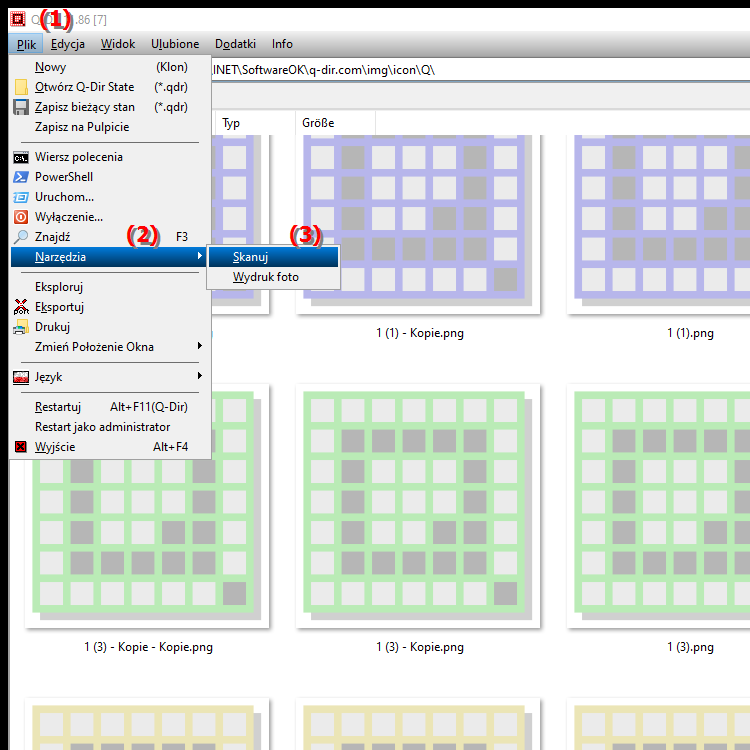Open the Dodatki menu in menu bar
This screenshot has height=750, width=750.
pyautogui.click(x=235, y=44)
